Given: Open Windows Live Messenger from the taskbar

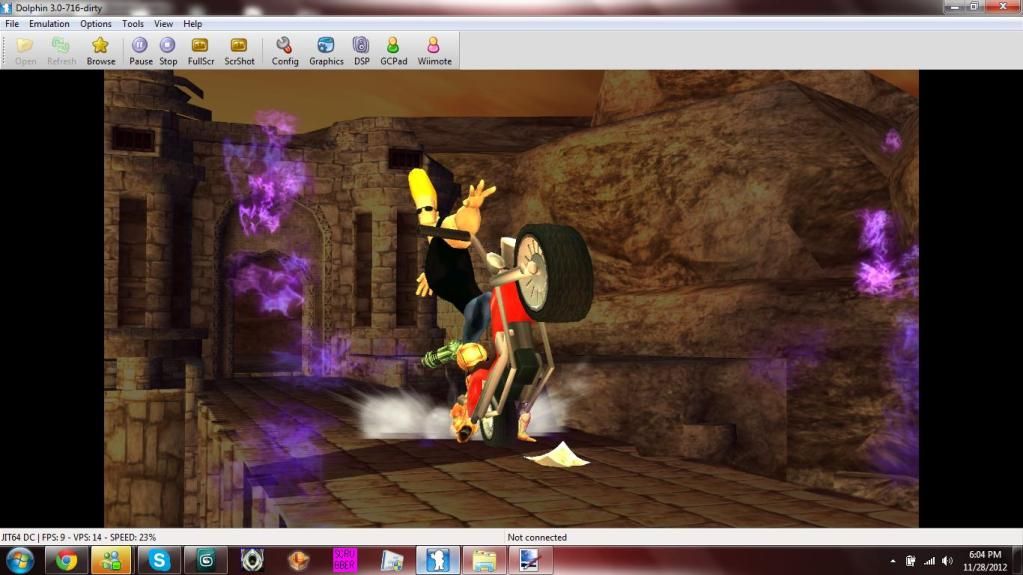Looking at the screenshot, I should coord(111,560).
